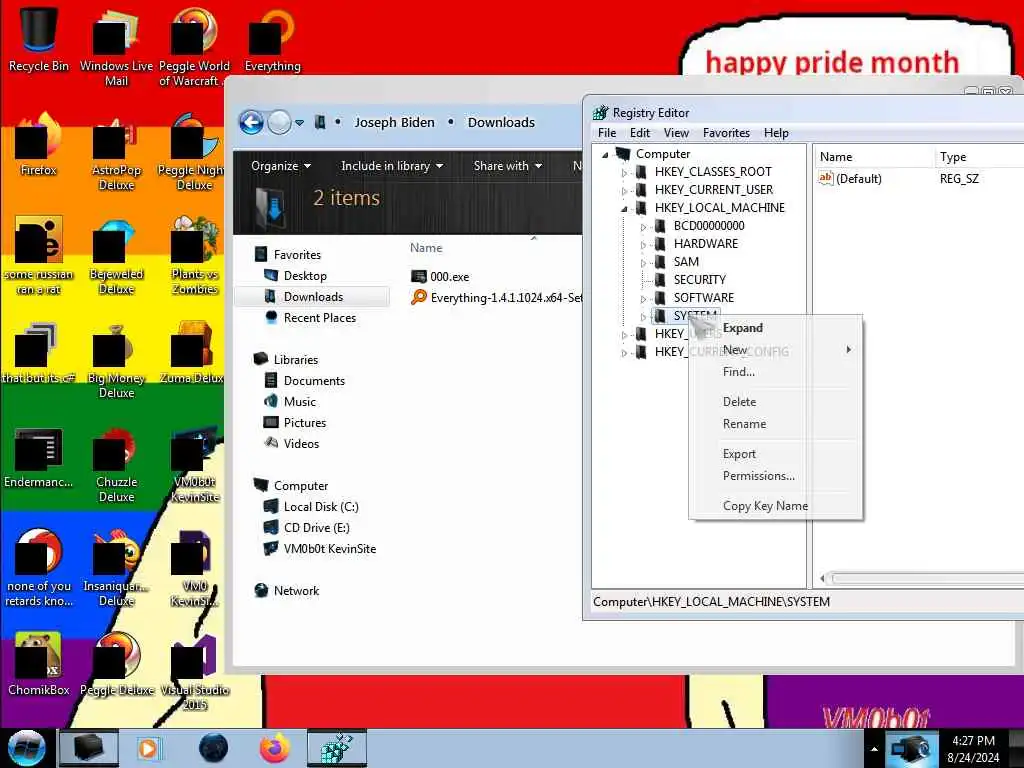Screen dimensions: 1024x768
Task: Collapse HKEY_LOCAL_MACHINE key arrow
Action: point(624,209)
